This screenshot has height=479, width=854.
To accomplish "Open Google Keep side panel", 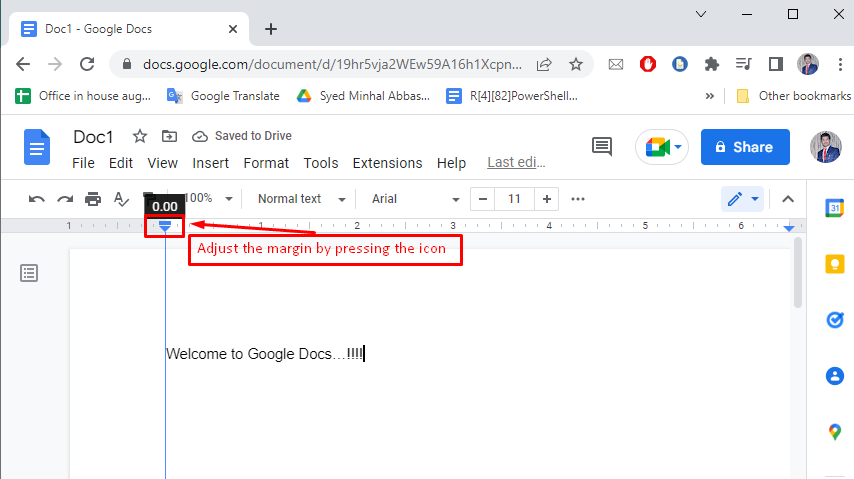I will pyautogui.click(x=834, y=264).
